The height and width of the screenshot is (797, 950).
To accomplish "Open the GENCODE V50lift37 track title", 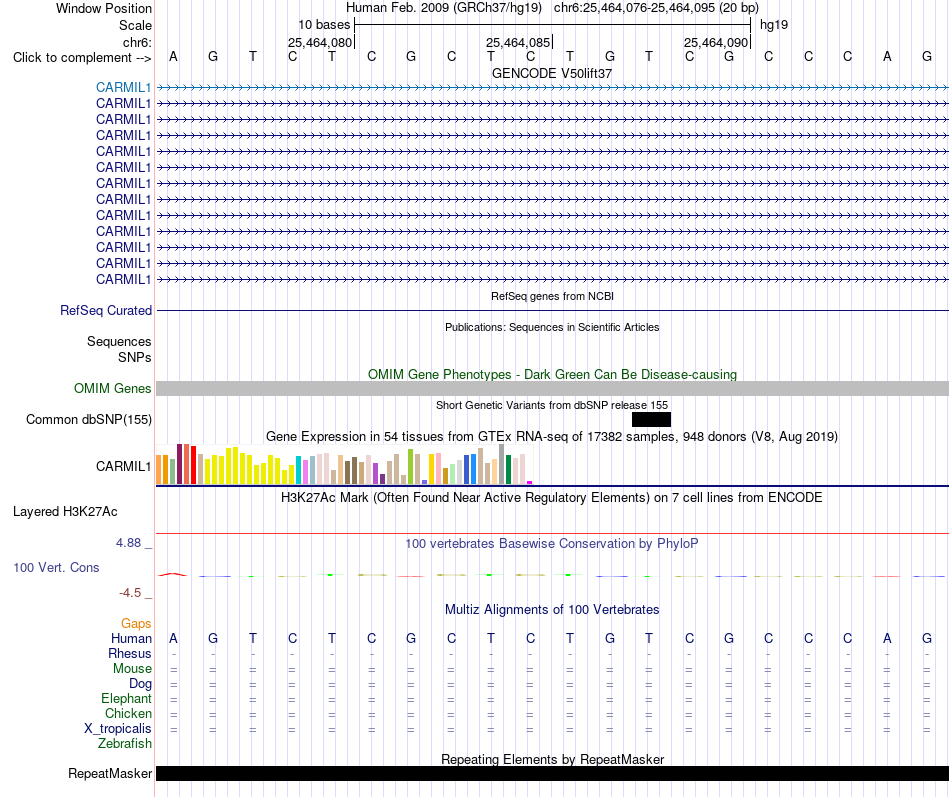I will (x=552, y=73).
